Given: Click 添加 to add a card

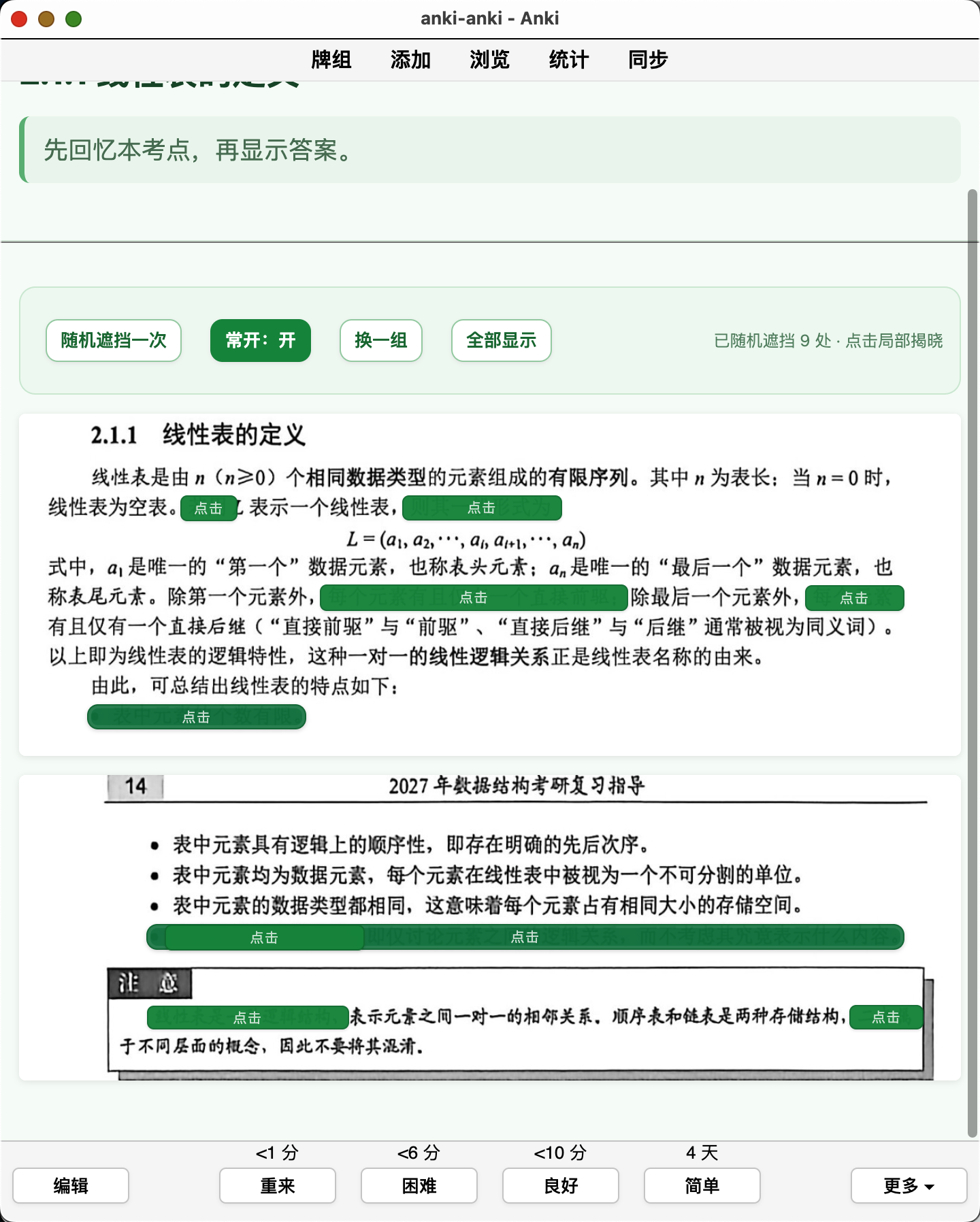Looking at the screenshot, I should click(410, 60).
